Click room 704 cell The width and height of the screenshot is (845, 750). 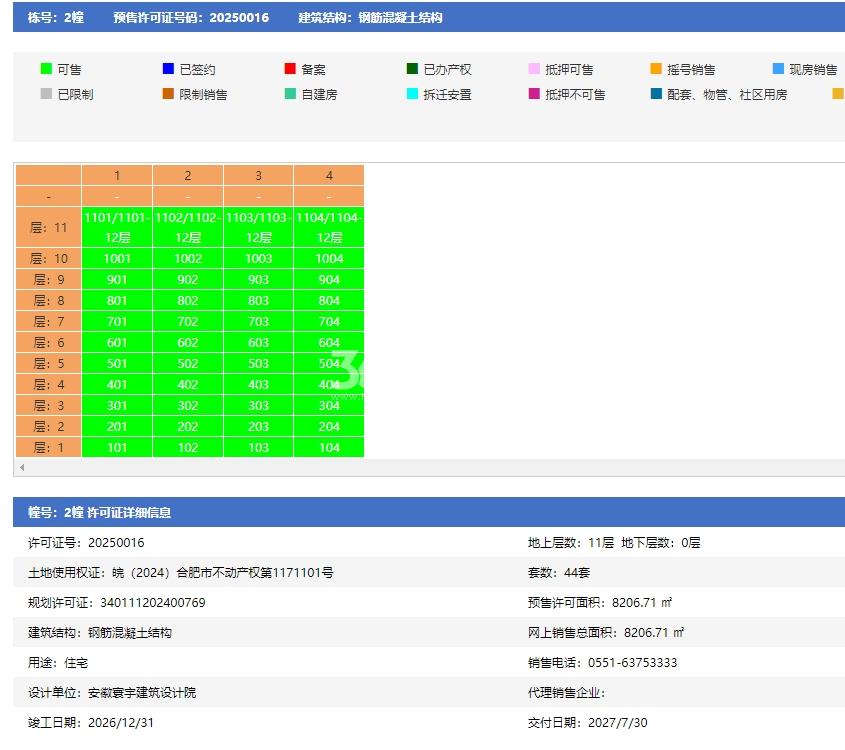pos(329,322)
